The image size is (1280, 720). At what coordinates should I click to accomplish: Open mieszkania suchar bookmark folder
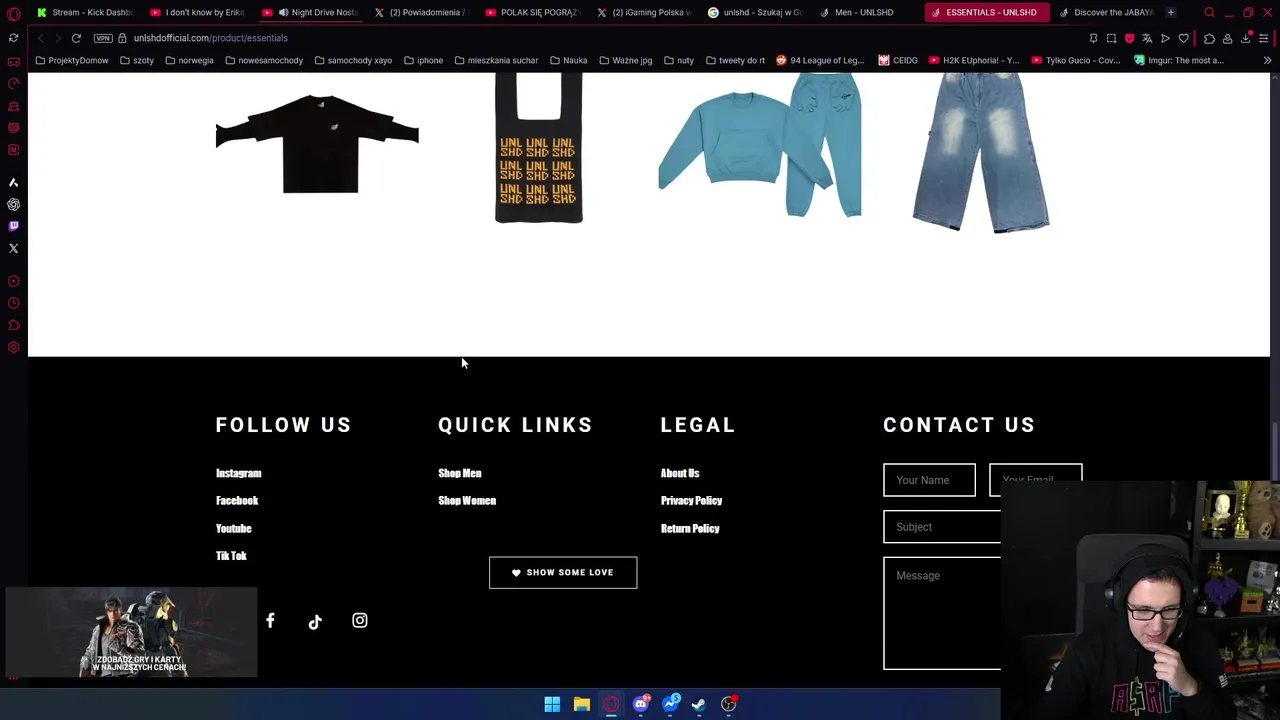click(496, 60)
